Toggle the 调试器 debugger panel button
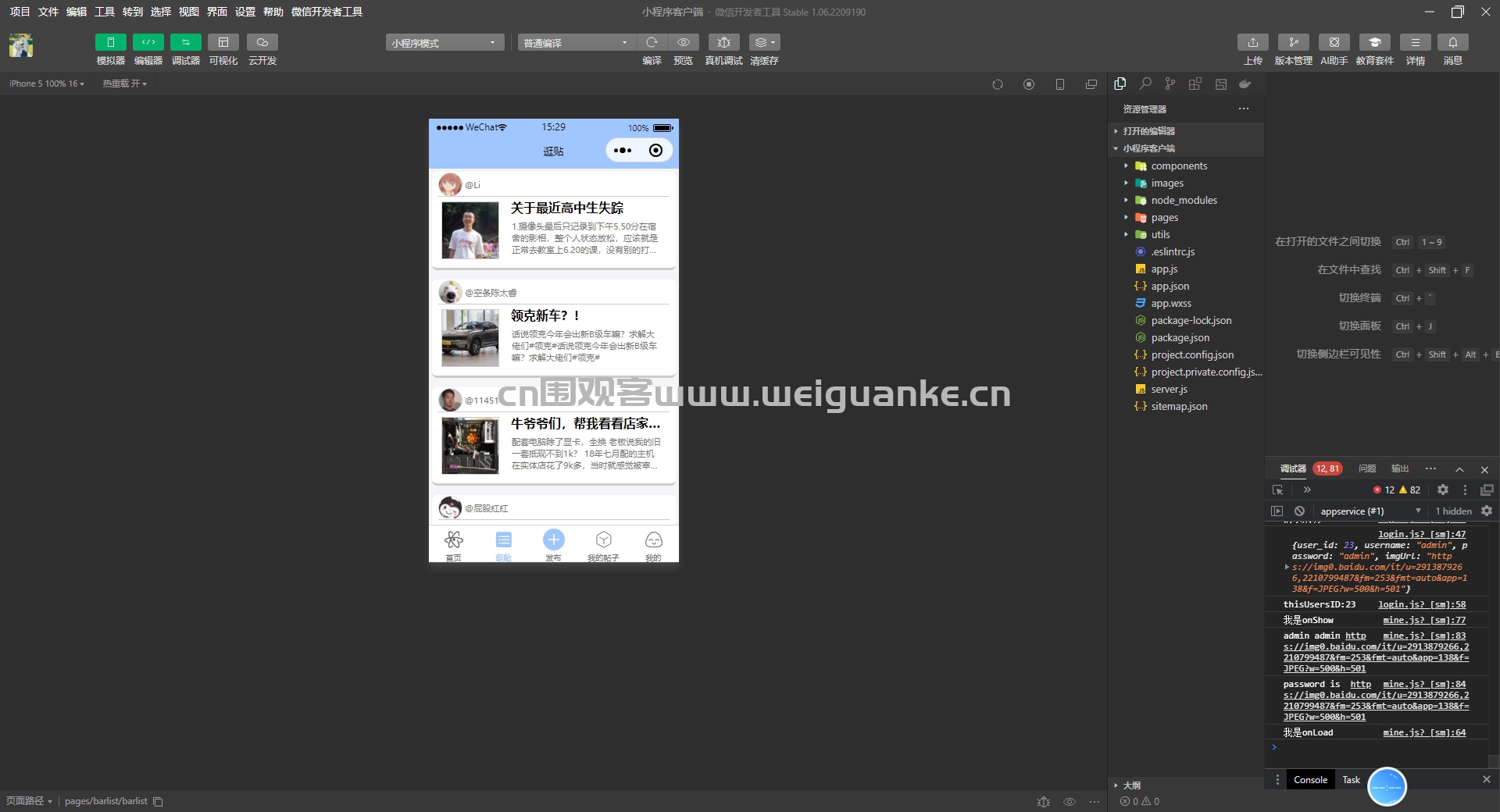 coord(185,42)
